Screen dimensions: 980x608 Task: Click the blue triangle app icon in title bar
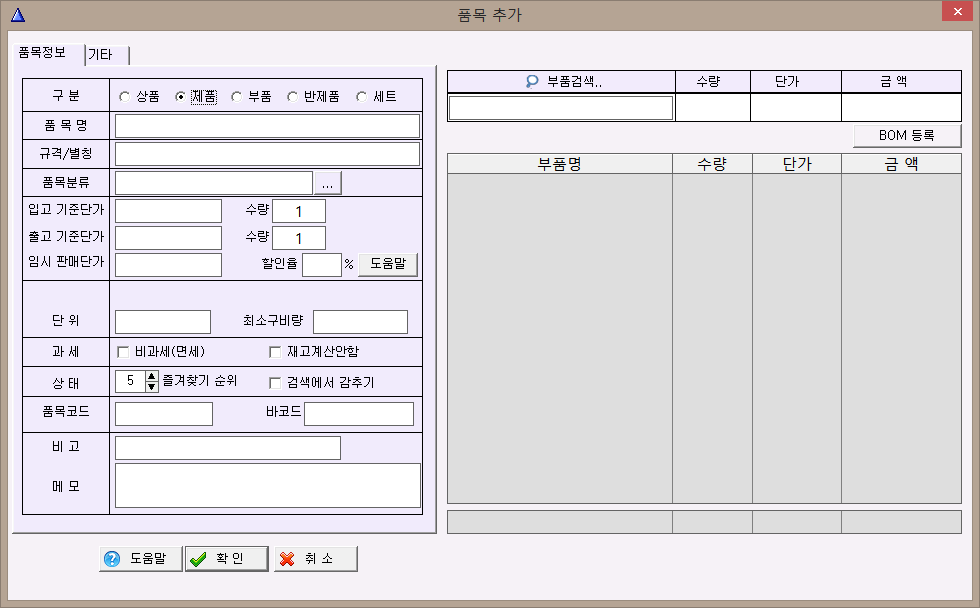click(18, 15)
